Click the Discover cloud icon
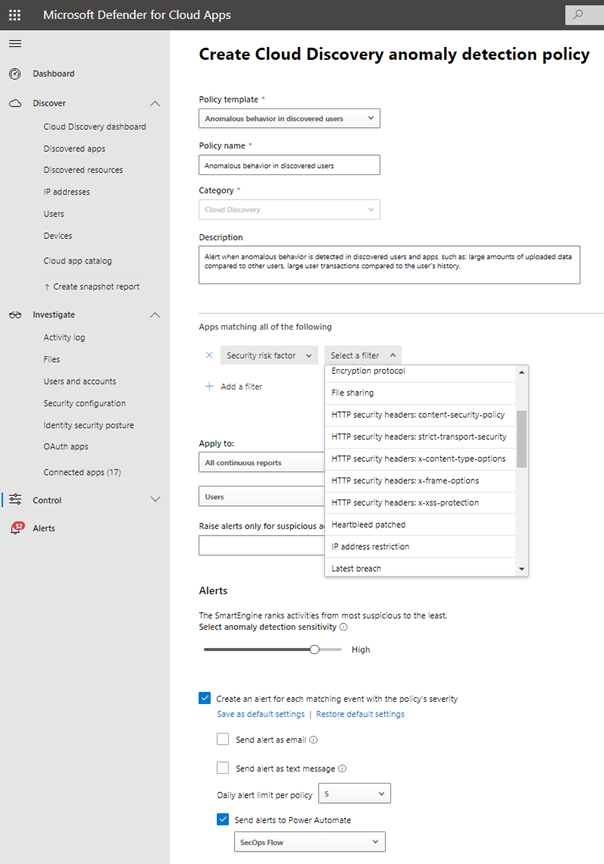 click(15, 103)
